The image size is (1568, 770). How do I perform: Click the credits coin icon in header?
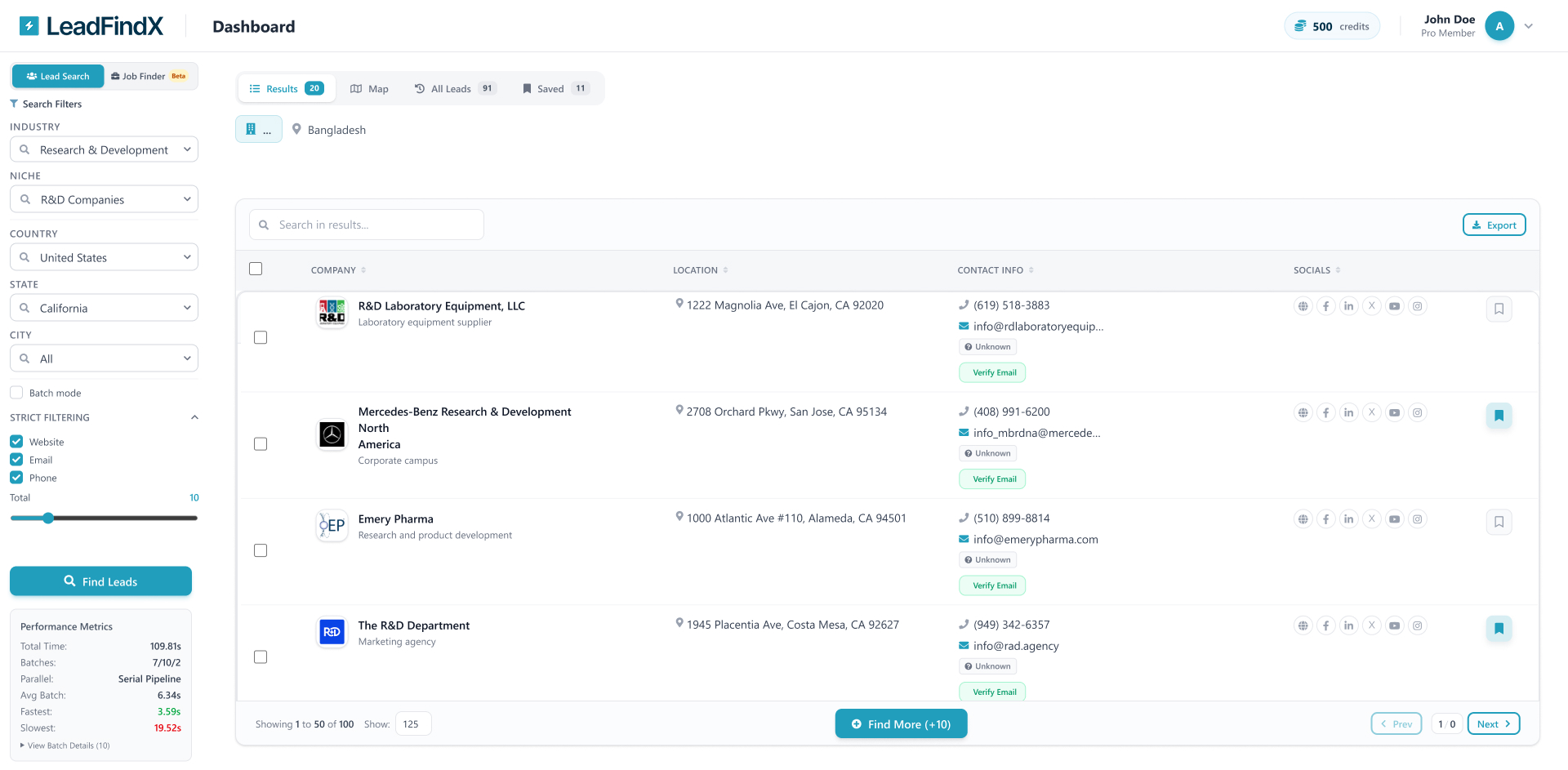[1301, 25]
